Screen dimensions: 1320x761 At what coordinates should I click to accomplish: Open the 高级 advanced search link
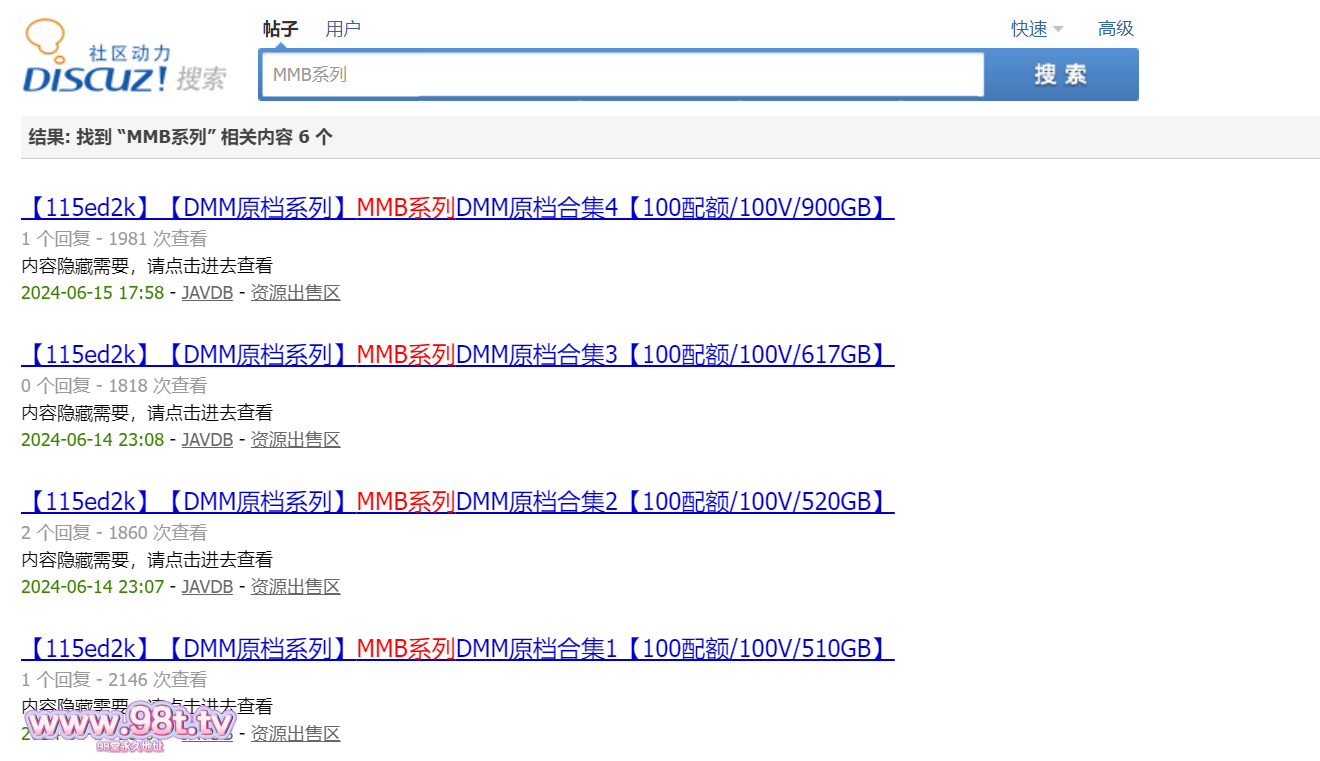(x=1116, y=29)
